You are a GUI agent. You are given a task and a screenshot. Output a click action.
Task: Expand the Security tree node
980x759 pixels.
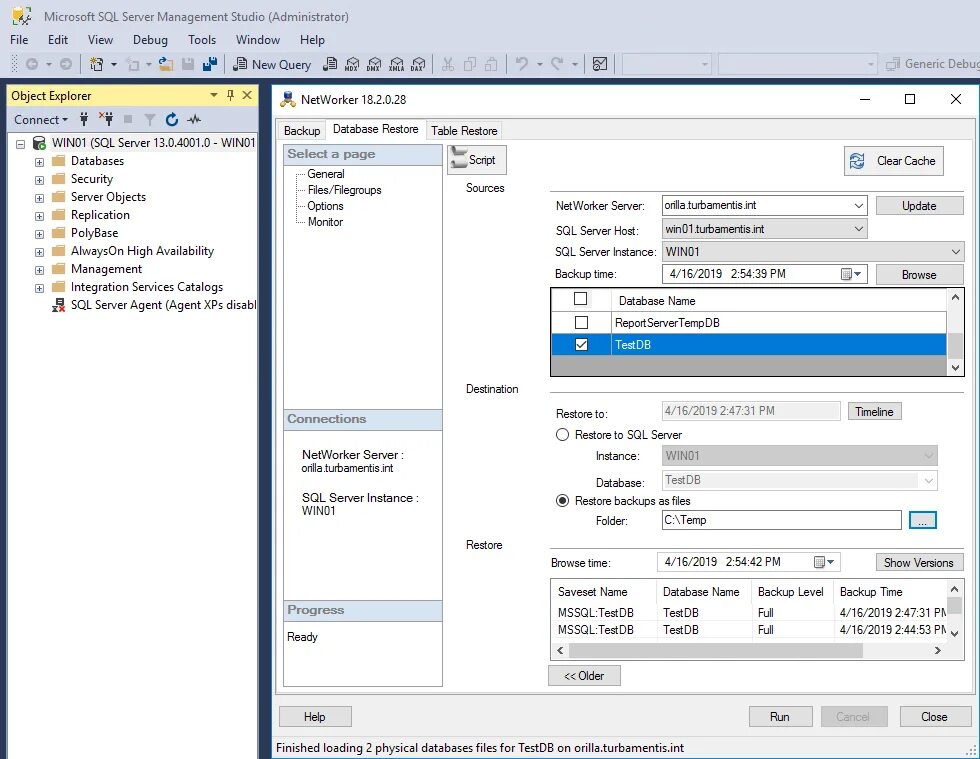39,180
